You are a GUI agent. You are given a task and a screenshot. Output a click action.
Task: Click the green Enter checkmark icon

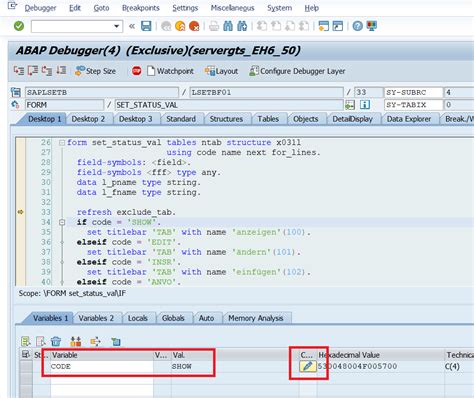(19, 26)
